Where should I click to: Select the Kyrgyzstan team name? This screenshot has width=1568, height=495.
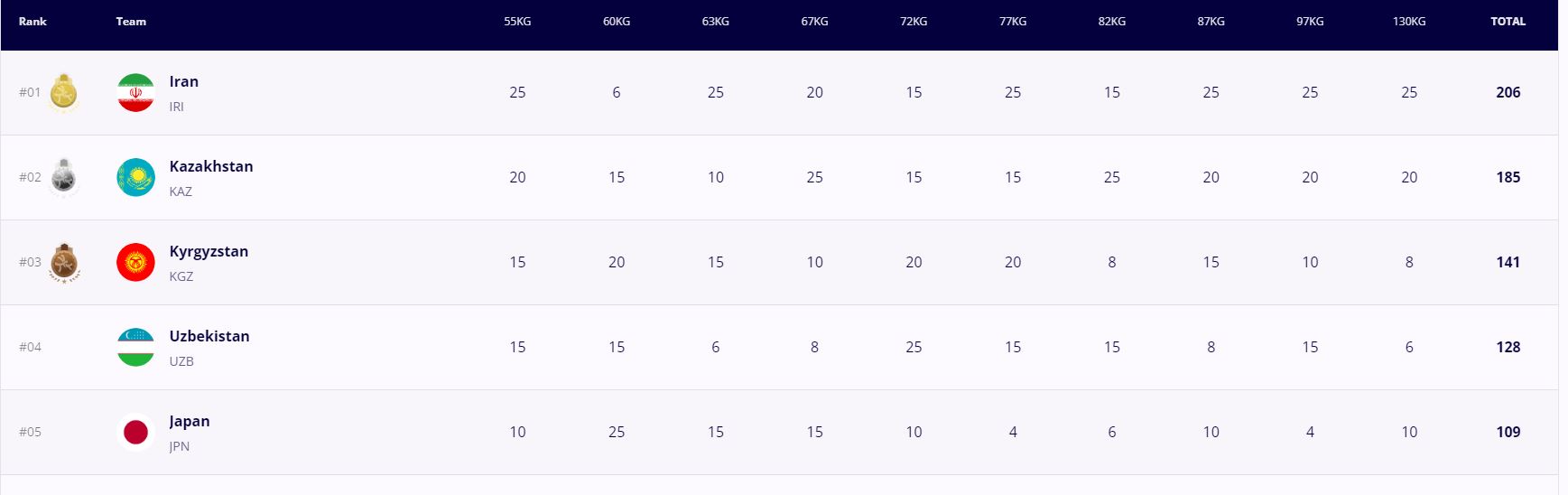point(209,251)
